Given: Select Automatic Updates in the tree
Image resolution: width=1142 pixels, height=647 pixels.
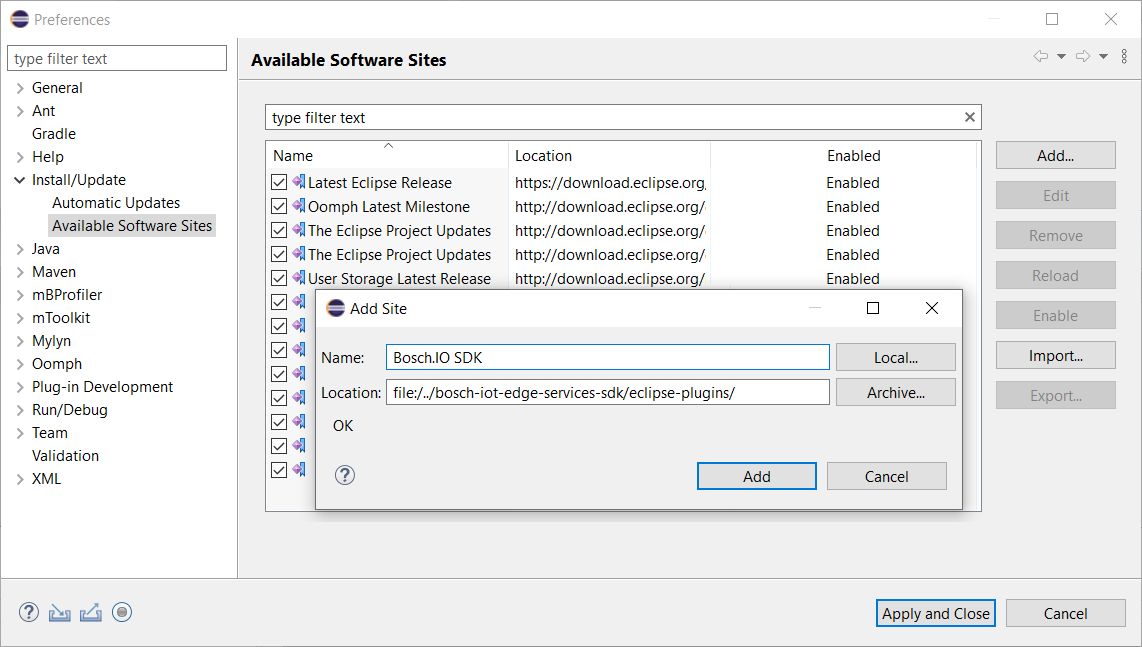Looking at the screenshot, I should tap(116, 203).
